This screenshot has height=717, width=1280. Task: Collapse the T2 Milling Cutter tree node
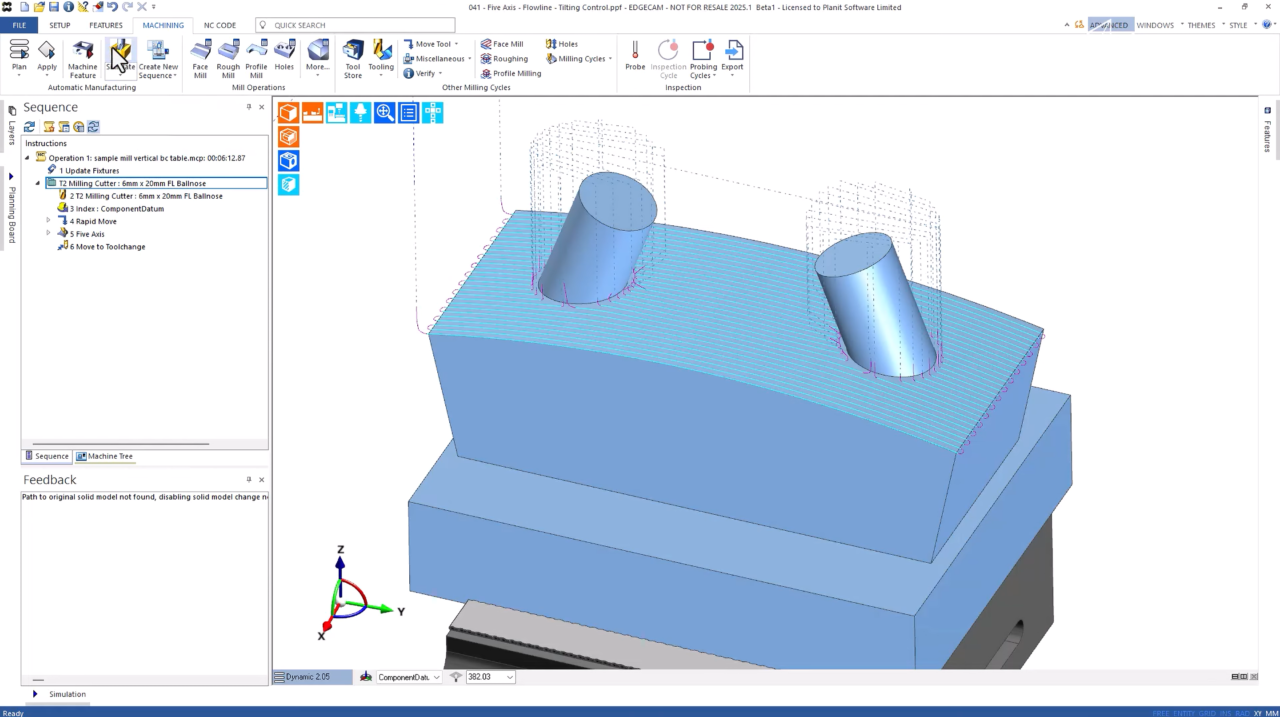pyautogui.click(x=37, y=183)
